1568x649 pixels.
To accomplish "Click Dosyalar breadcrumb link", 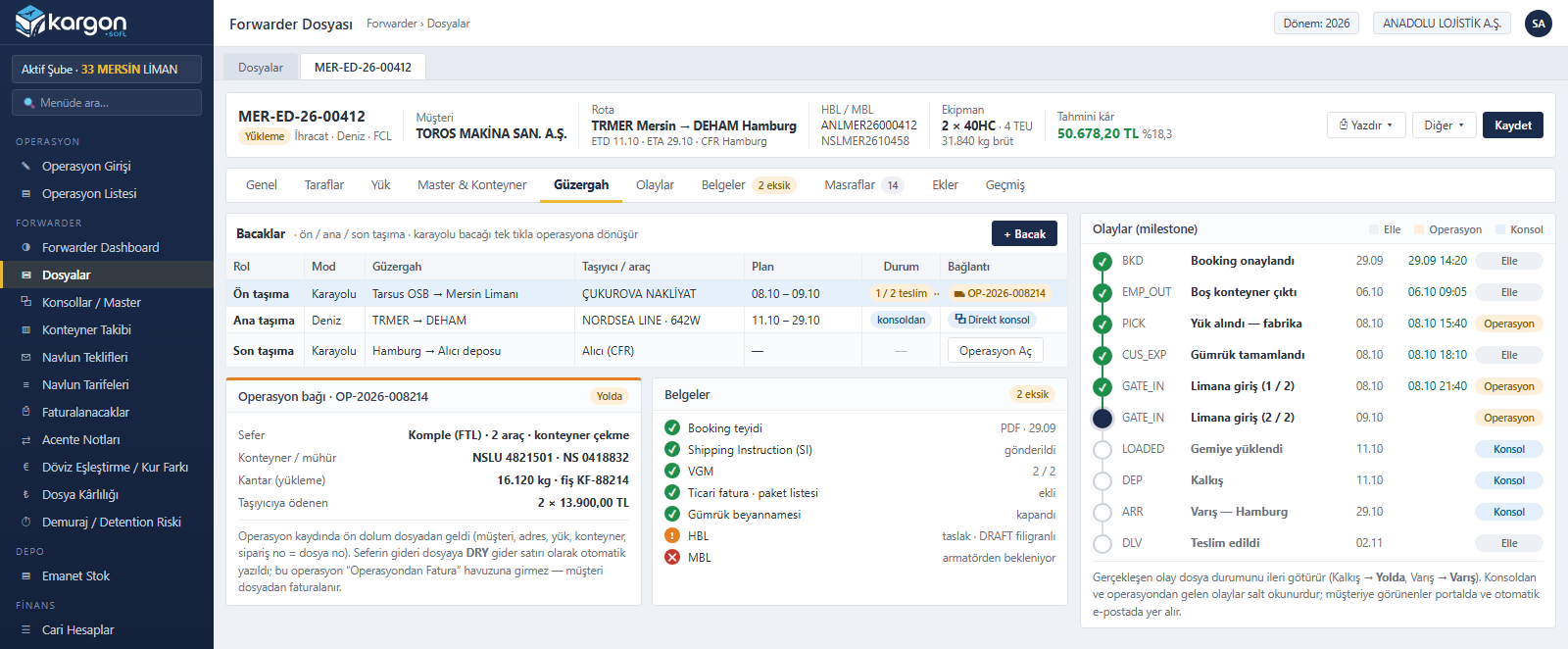I will (x=449, y=24).
